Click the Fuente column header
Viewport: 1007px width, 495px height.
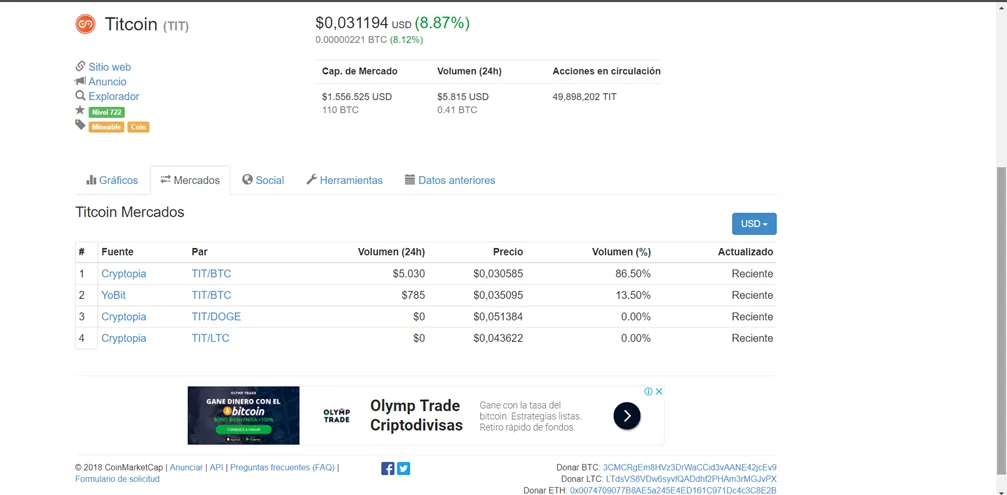click(x=118, y=252)
